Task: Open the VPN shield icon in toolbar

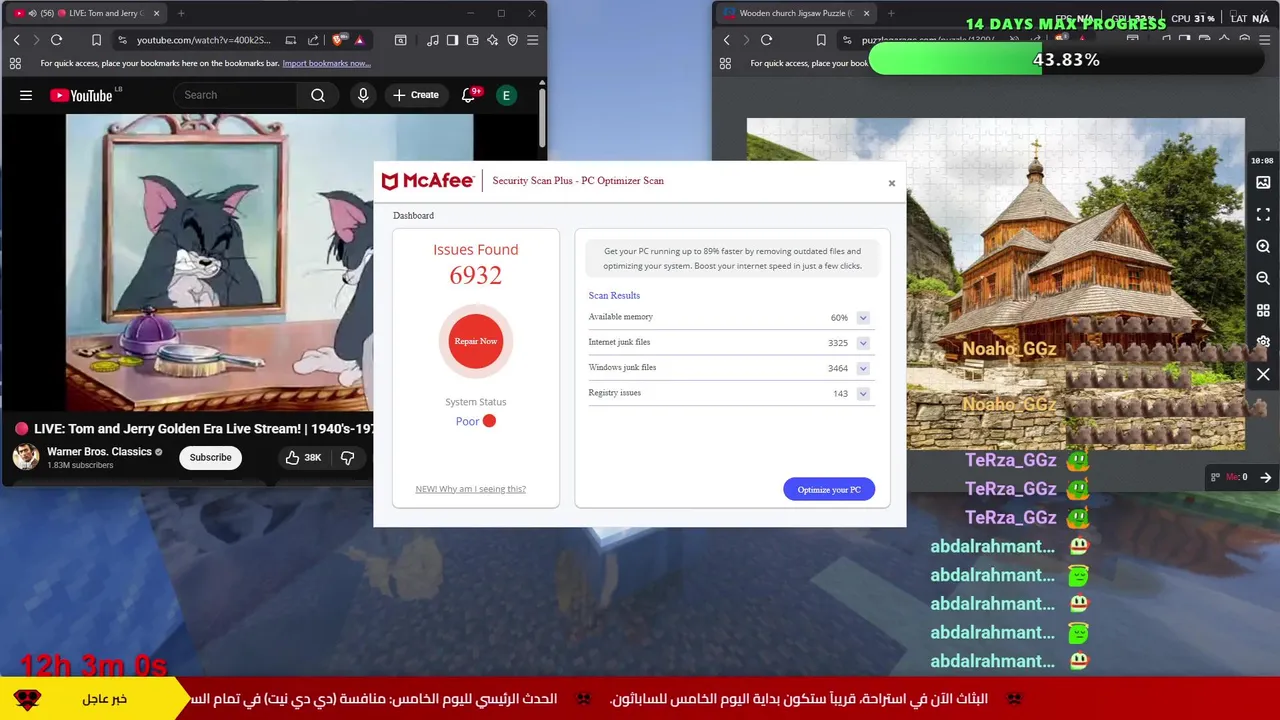Action: click(x=512, y=40)
